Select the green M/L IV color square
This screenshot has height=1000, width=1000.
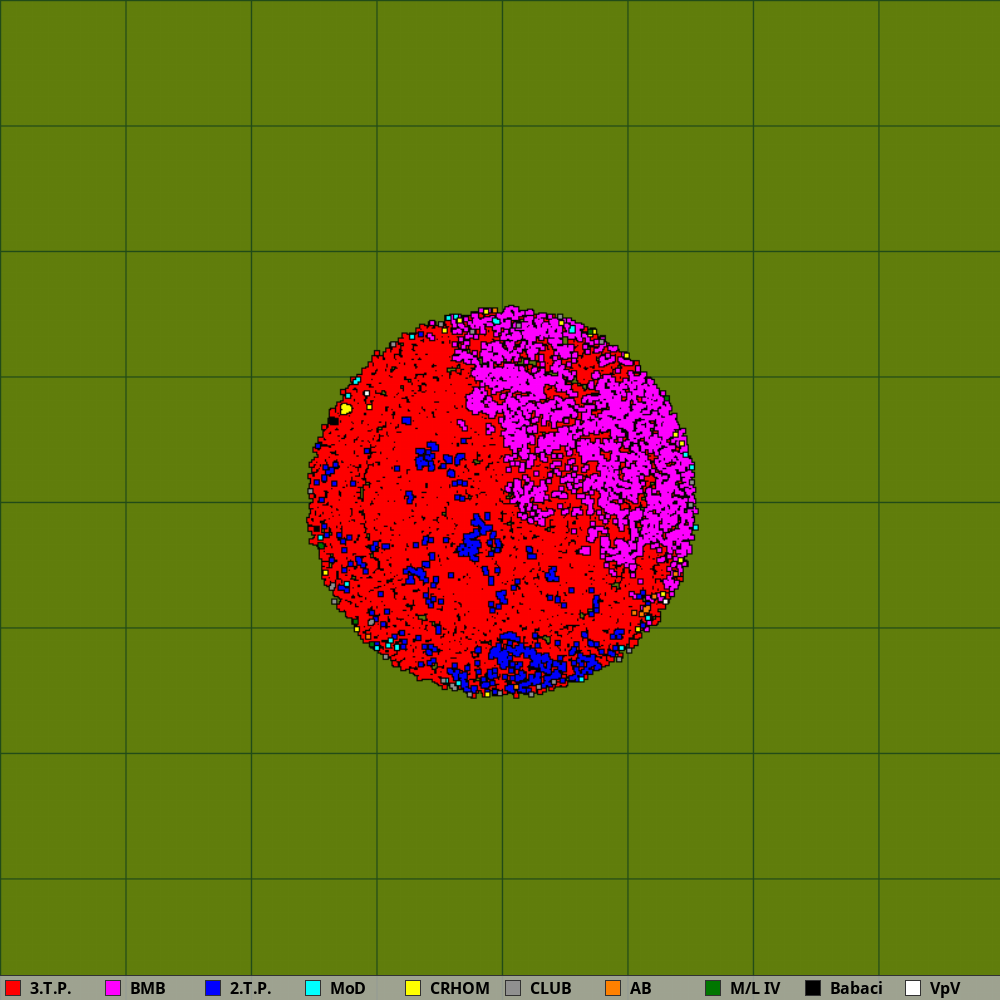[713, 988]
